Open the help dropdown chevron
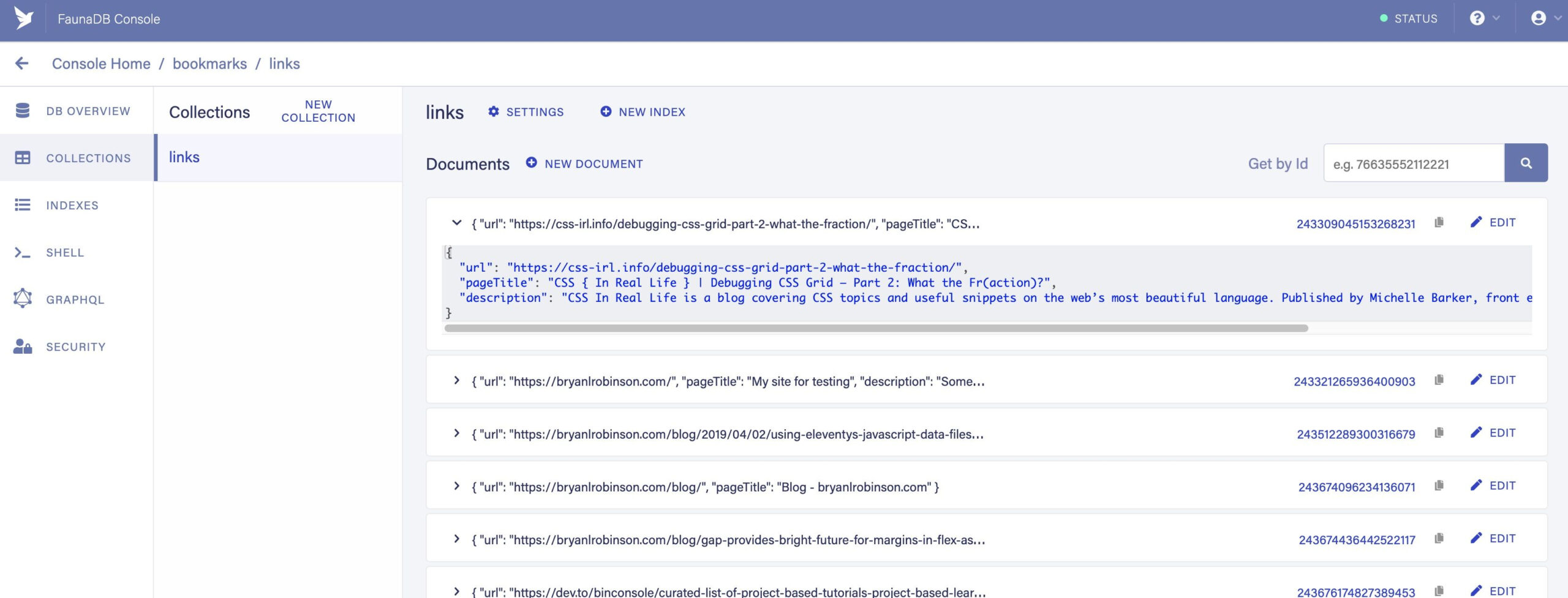The width and height of the screenshot is (1568, 598). (x=1496, y=18)
